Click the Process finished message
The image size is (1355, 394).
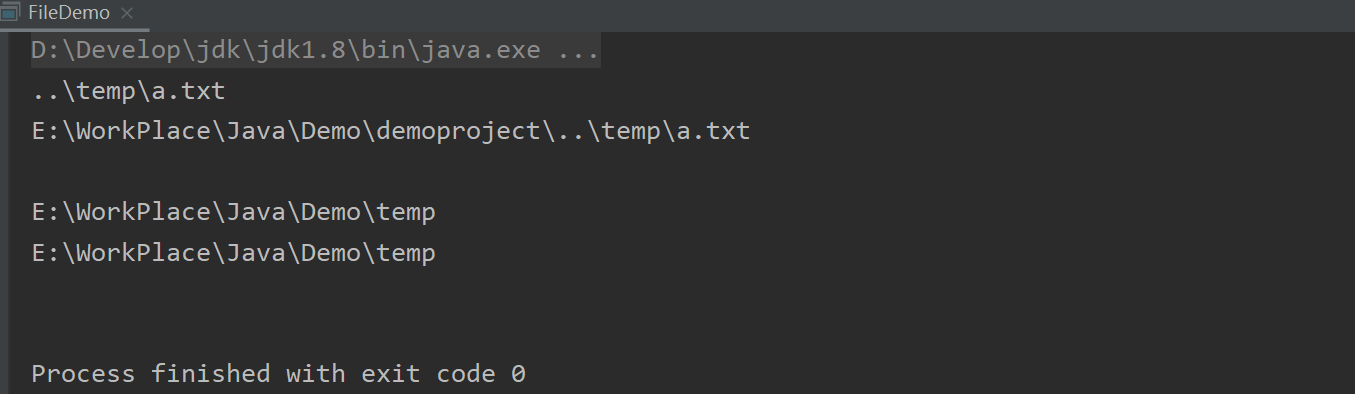279,375
